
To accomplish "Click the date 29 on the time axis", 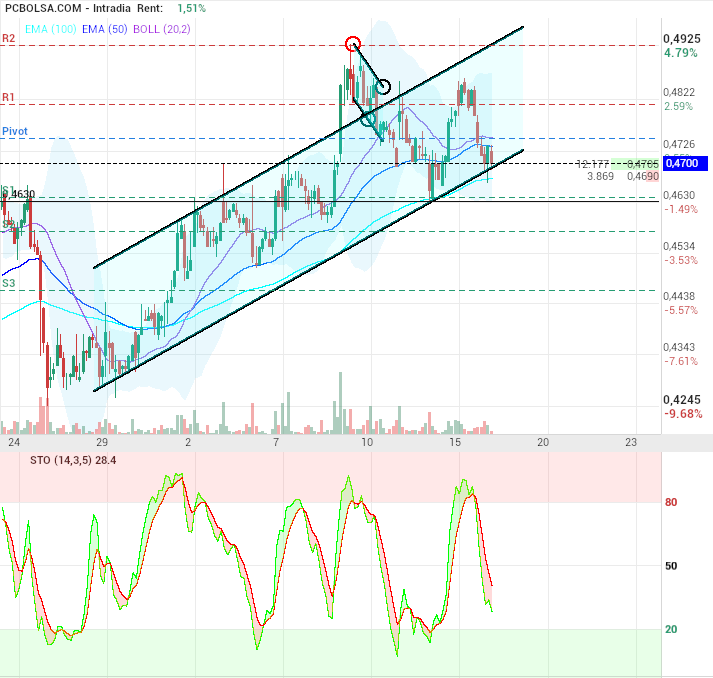I will point(101,441).
